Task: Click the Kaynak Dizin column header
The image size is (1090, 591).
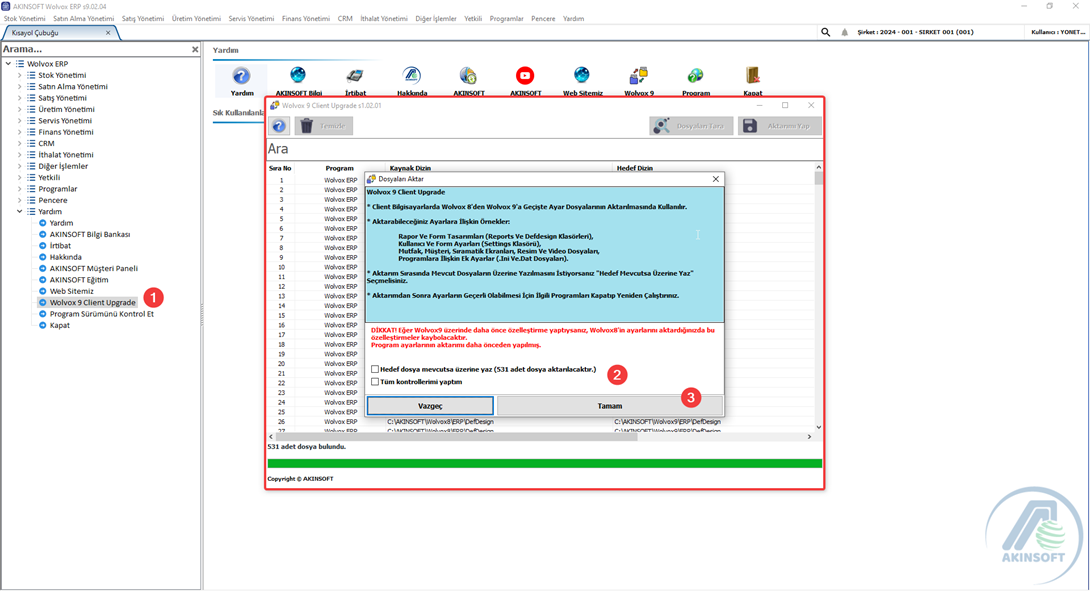Action: [x=410, y=168]
